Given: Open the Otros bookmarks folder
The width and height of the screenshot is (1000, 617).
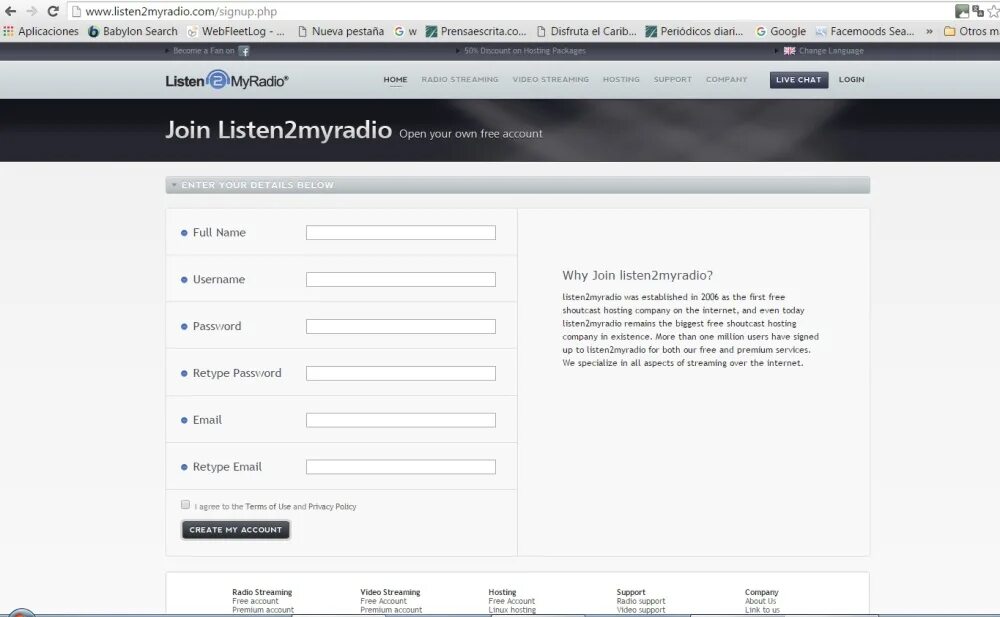Looking at the screenshot, I should pos(971,31).
